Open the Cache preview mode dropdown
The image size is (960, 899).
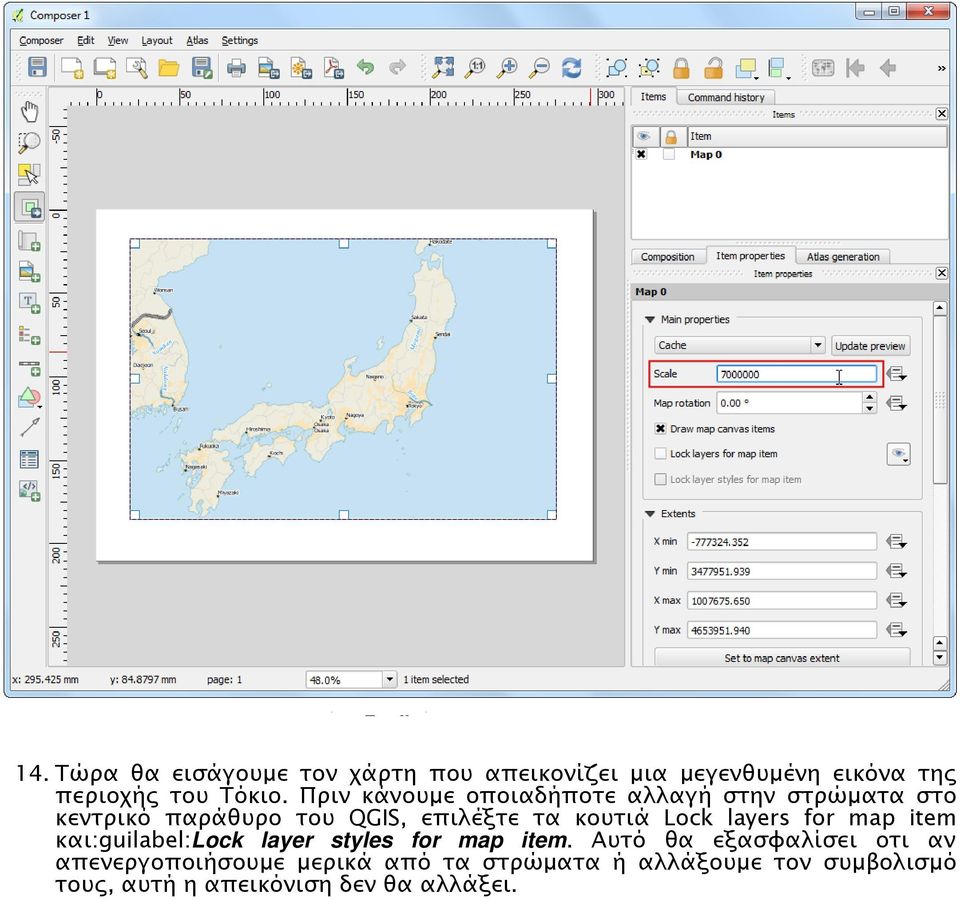tap(740, 345)
